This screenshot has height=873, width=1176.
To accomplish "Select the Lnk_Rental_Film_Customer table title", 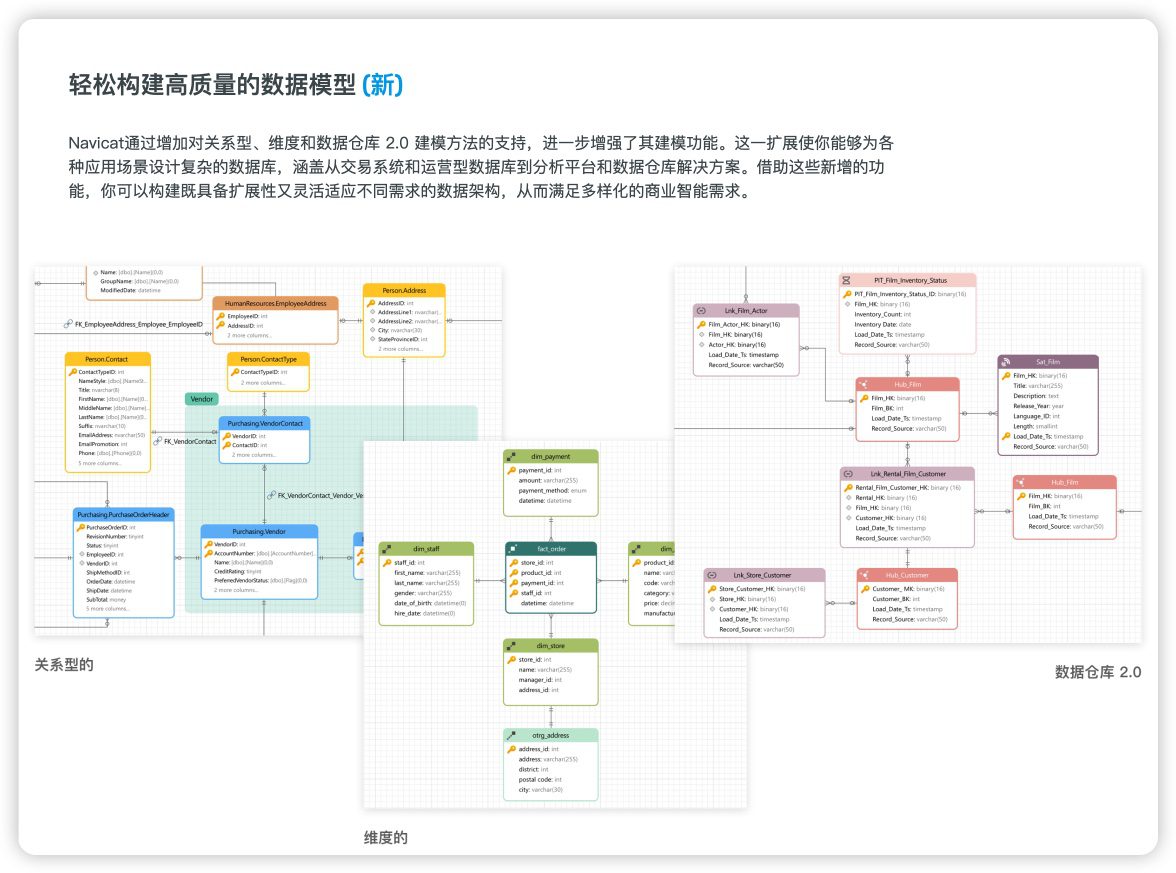I will 908,473.
